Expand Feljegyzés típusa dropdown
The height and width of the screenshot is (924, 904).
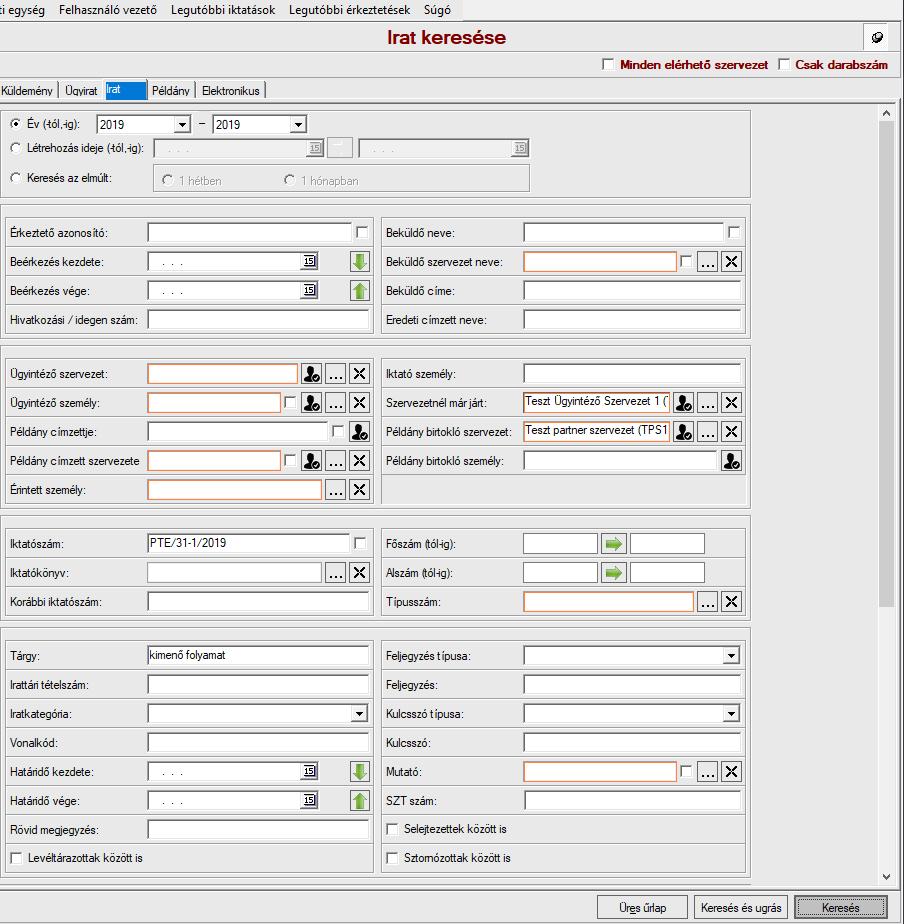[731, 655]
